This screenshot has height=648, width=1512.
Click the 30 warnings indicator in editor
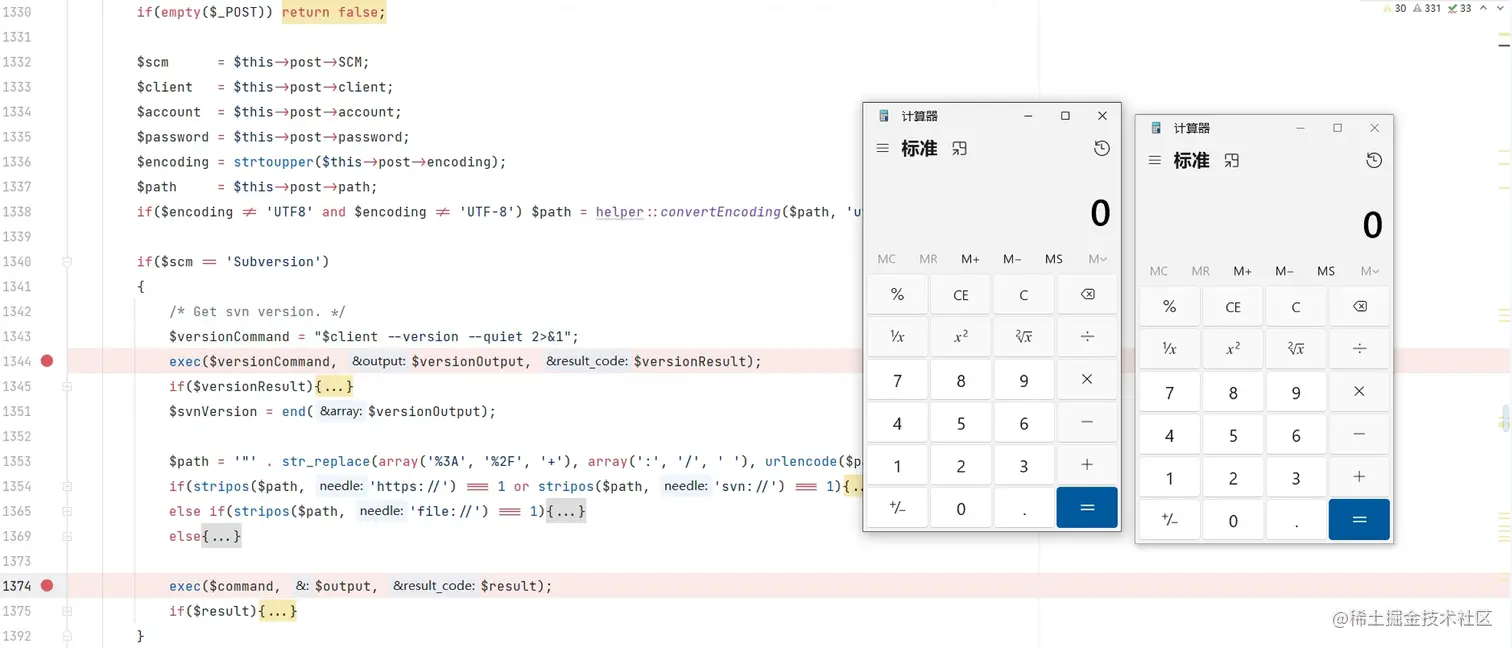point(1396,8)
